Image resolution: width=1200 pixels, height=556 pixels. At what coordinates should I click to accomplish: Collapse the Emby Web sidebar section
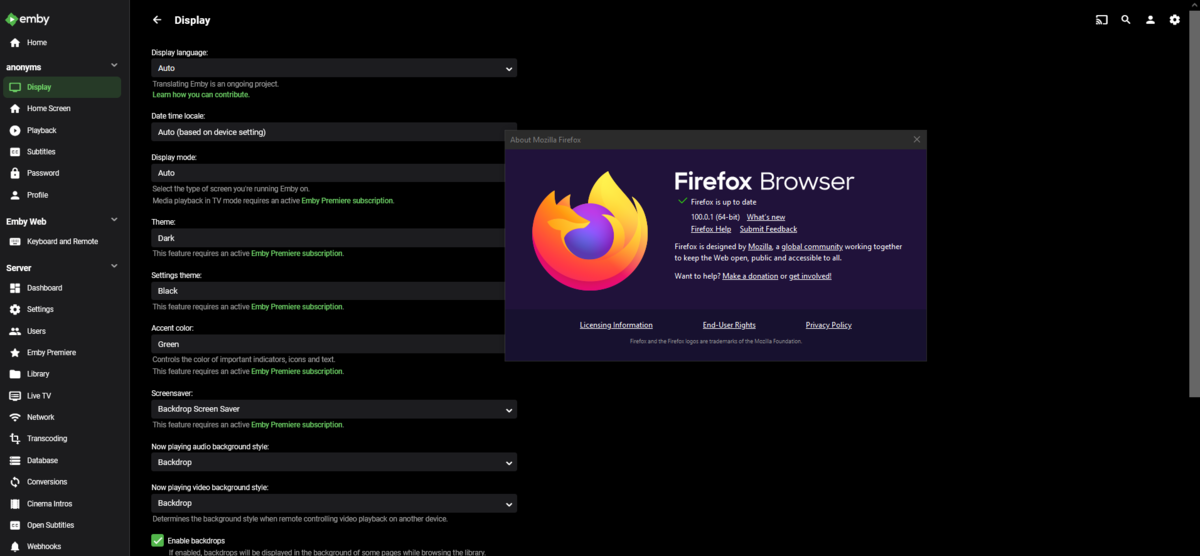(x=114, y=221)
